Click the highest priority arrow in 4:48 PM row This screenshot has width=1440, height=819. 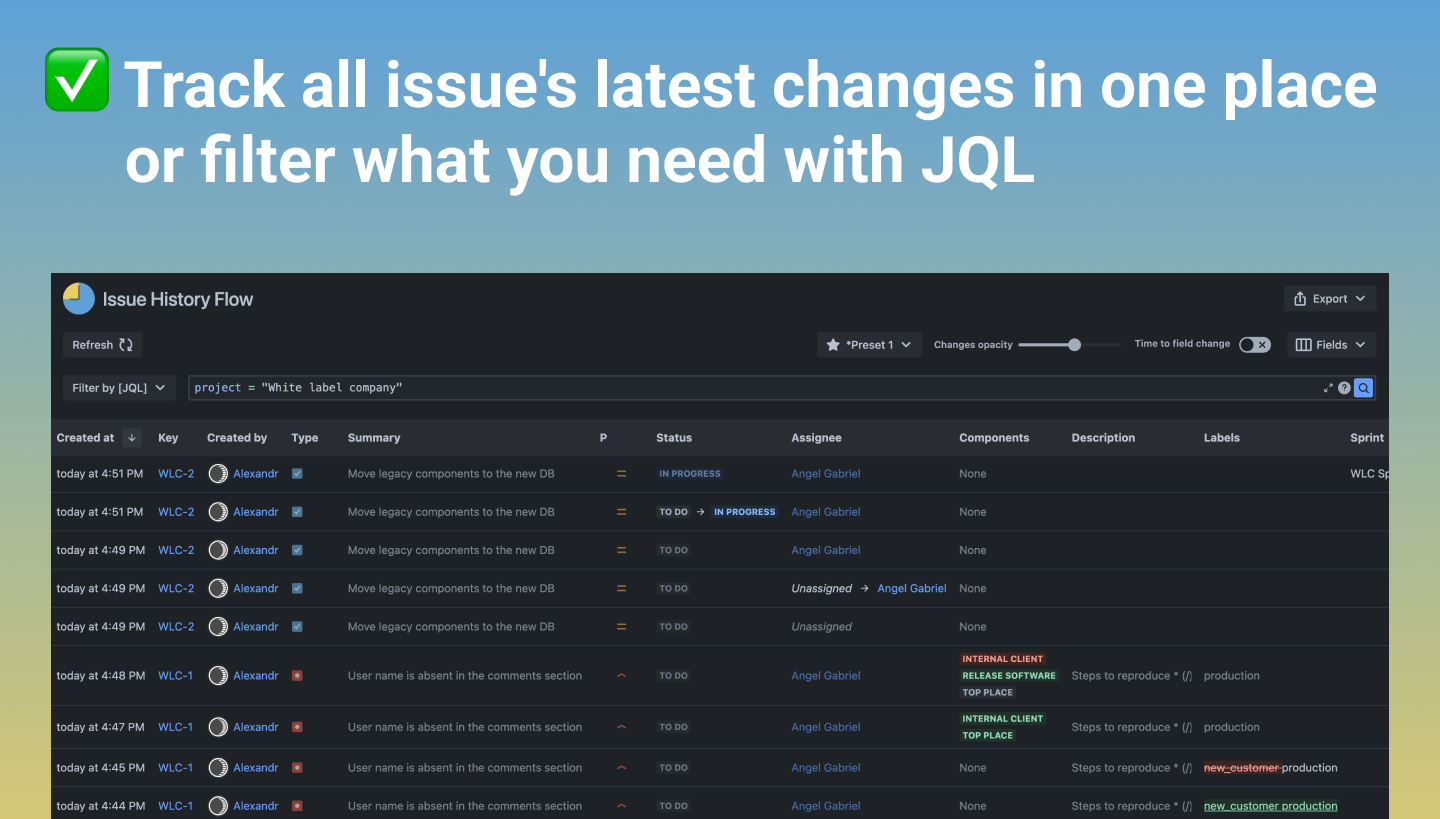[621, 676]
